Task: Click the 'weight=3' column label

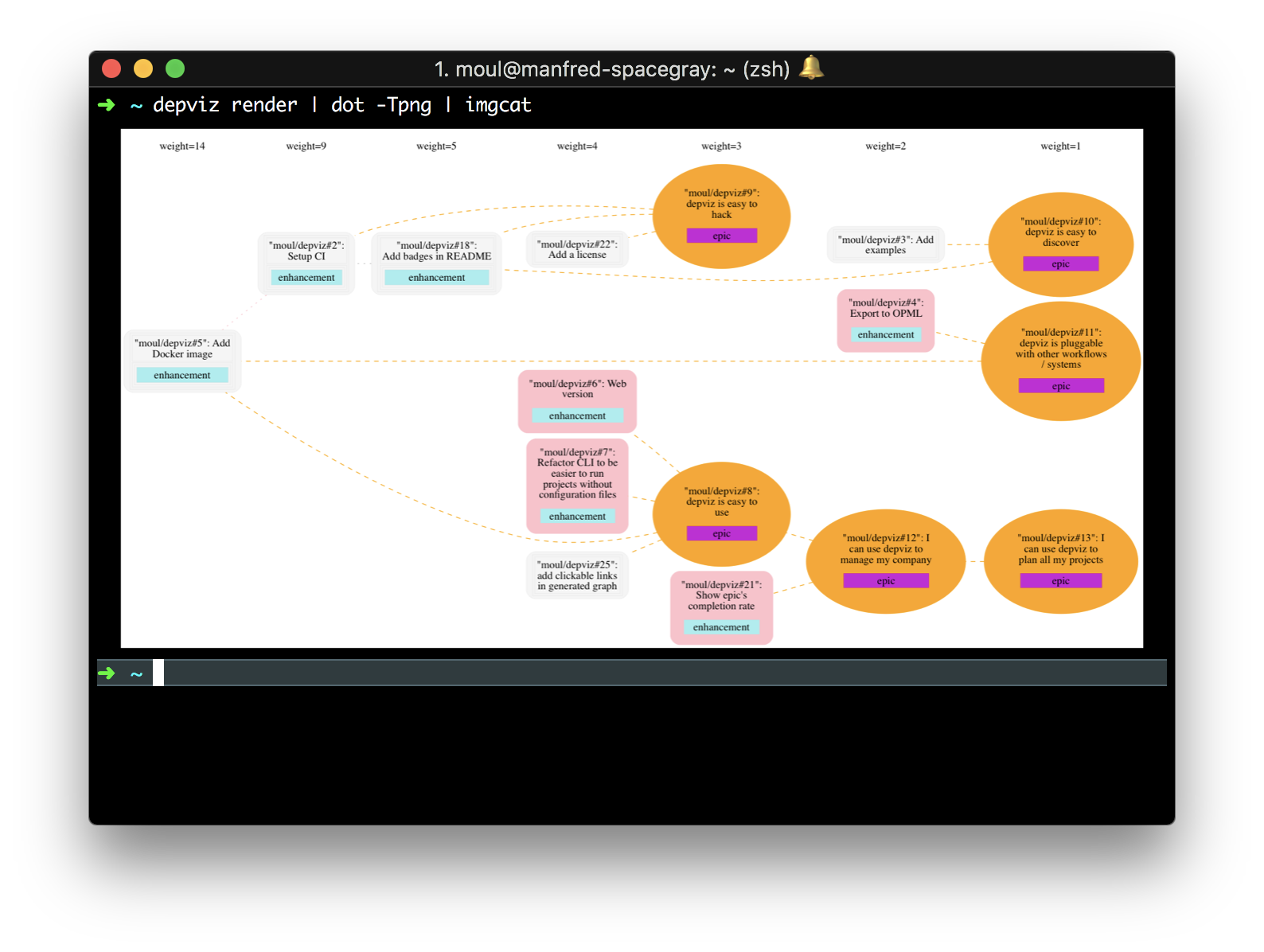Action: point(721,146)
